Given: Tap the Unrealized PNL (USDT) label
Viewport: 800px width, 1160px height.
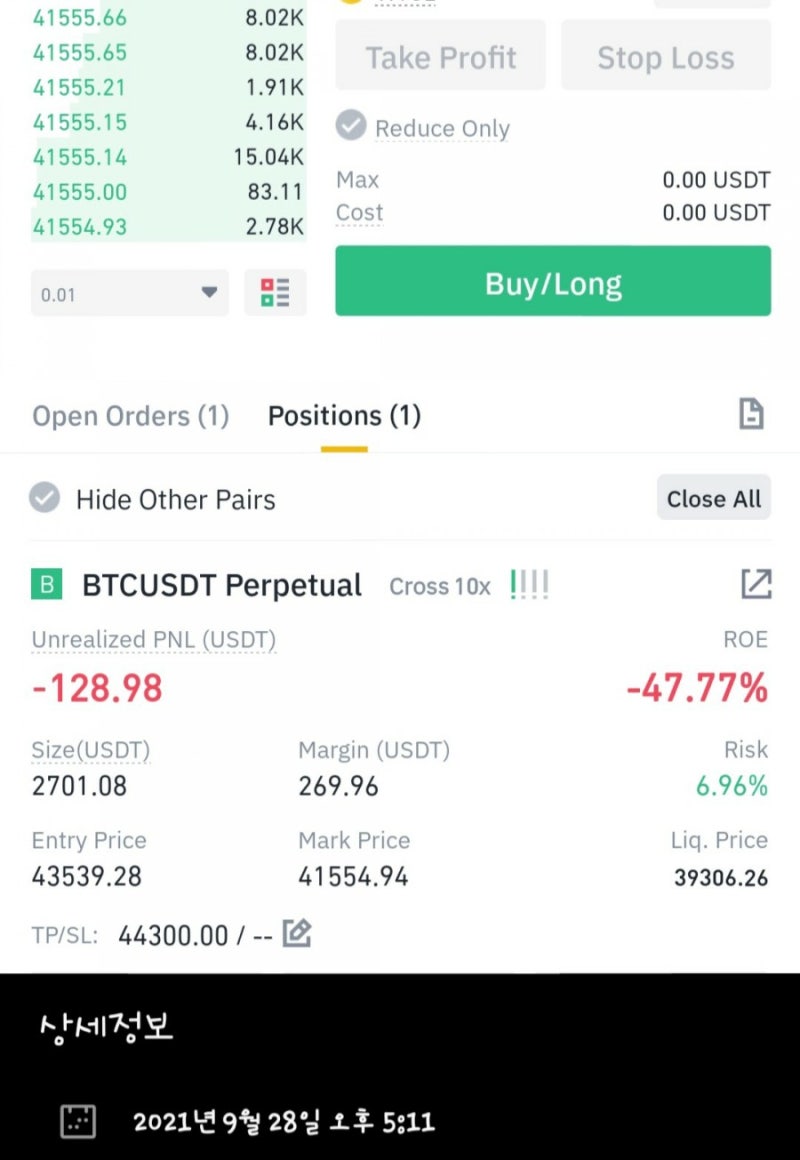Looking at the screenshot, I should coord(153,640).
